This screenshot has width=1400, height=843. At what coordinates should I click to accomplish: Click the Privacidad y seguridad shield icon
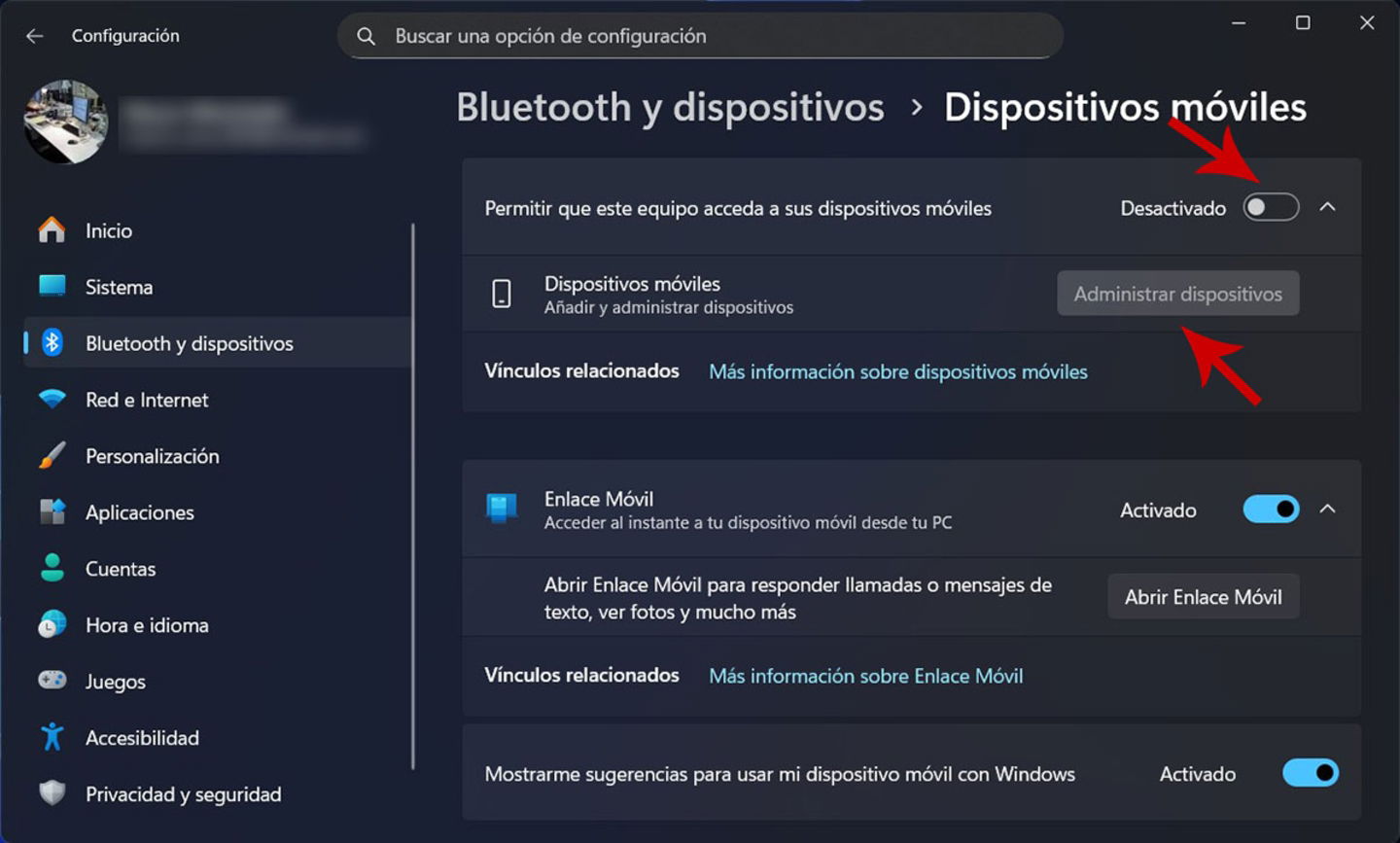pos(52,793)
